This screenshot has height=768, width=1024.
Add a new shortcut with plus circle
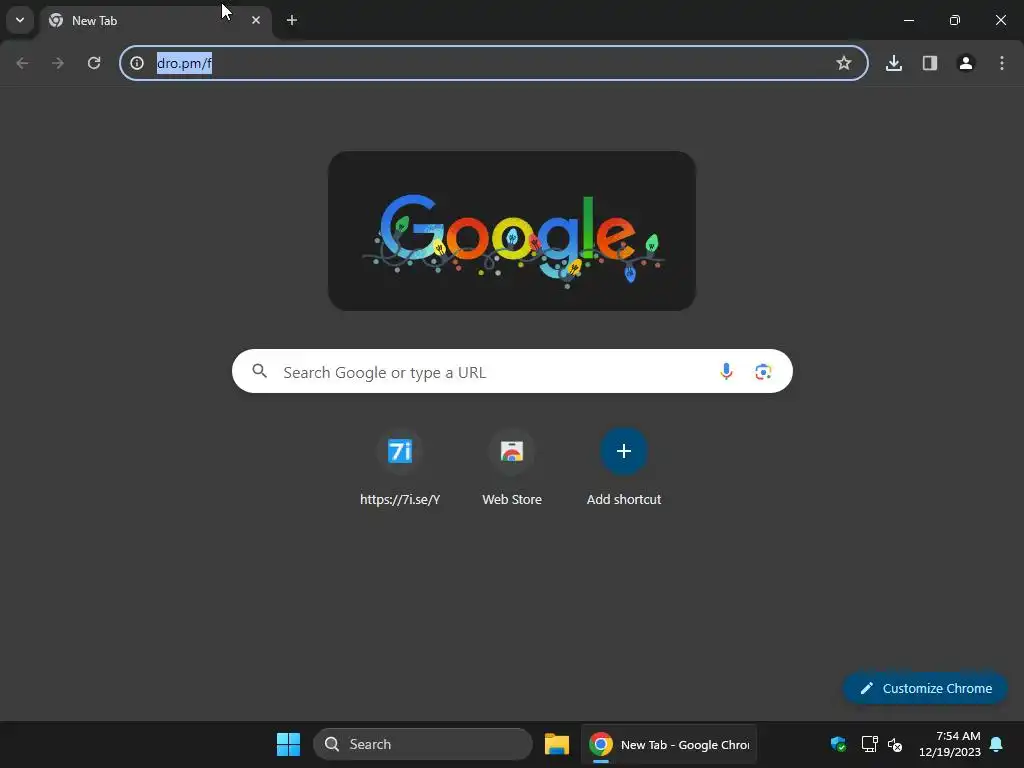tap(624, 451)
